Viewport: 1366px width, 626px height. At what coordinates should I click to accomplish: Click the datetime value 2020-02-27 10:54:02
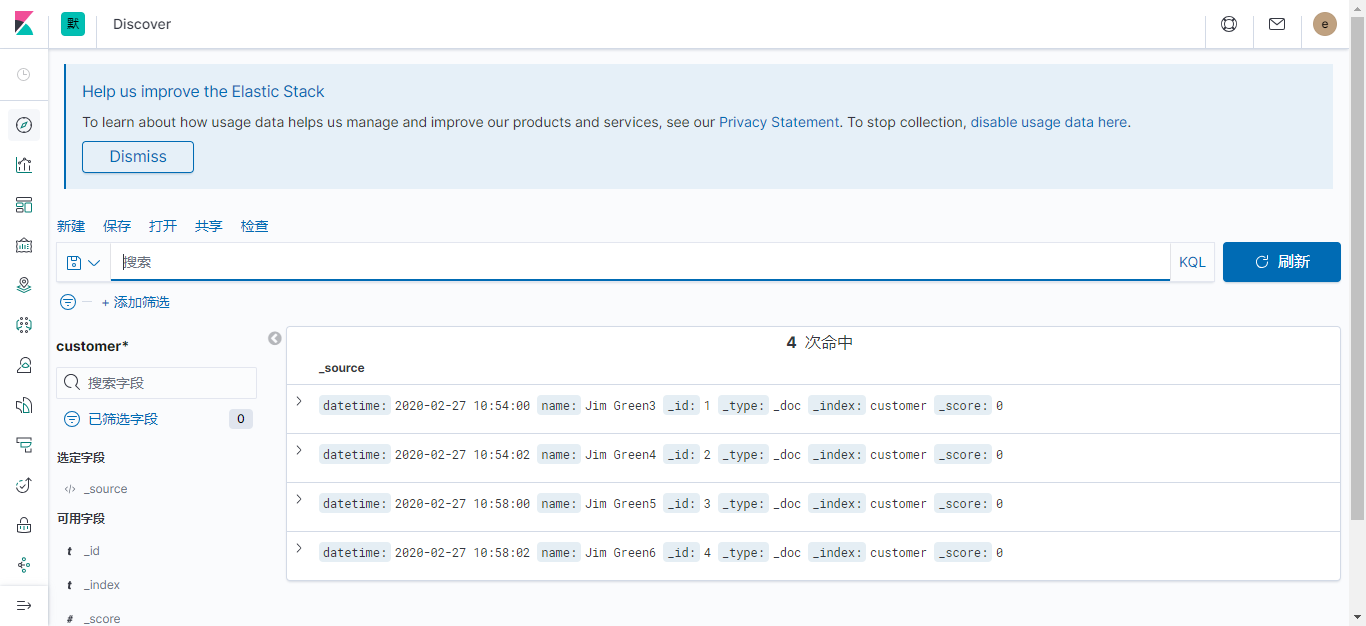click(x=462, y=455)
